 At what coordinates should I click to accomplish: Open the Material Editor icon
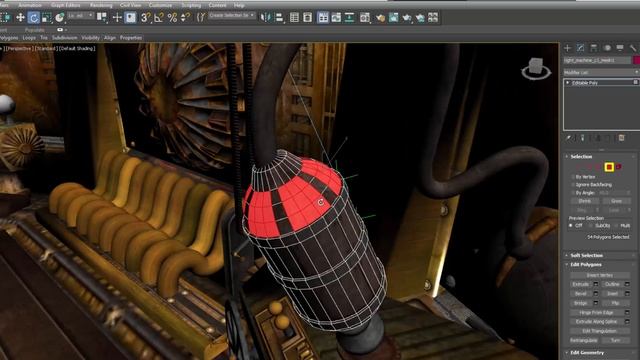point(365,18)
